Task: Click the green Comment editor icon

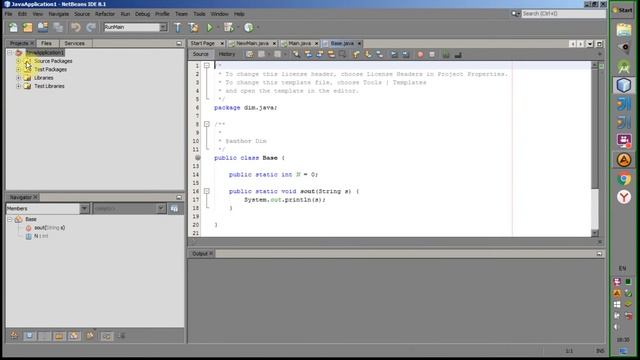Action: (x=446, y=54)
